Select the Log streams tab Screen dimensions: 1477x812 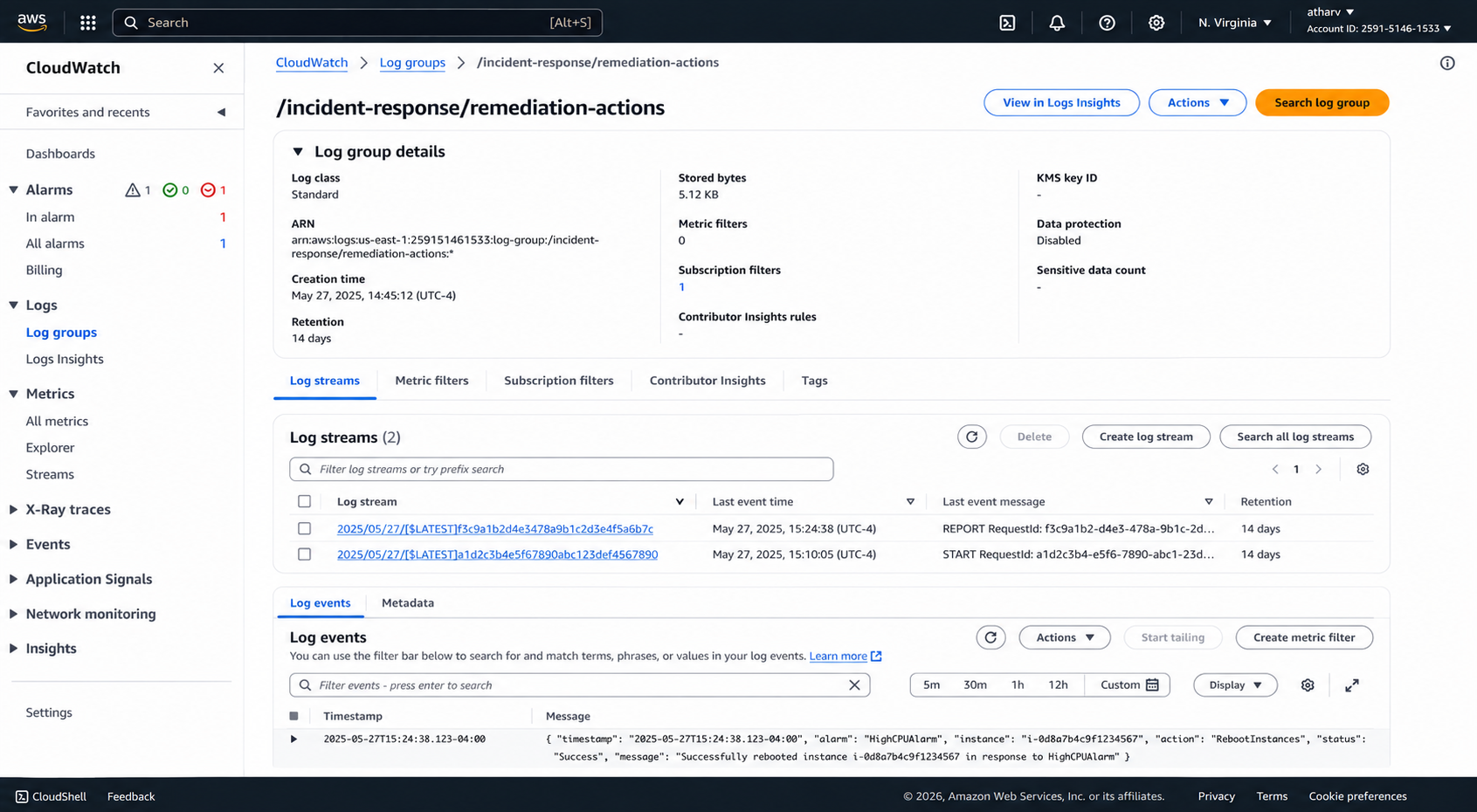point(325,381)
